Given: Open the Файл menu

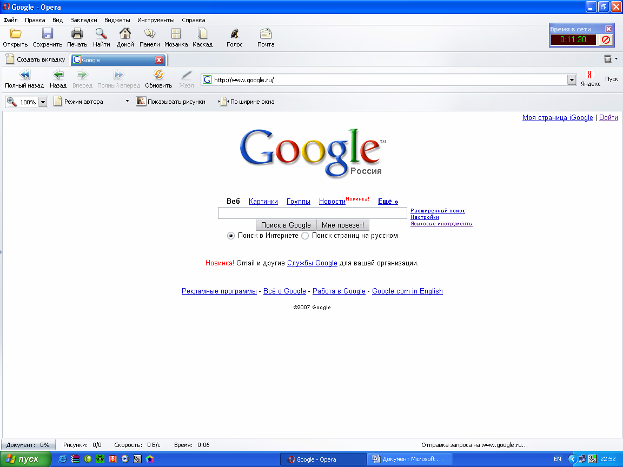Looking at the screenshot, I should (x=10, y=20).
